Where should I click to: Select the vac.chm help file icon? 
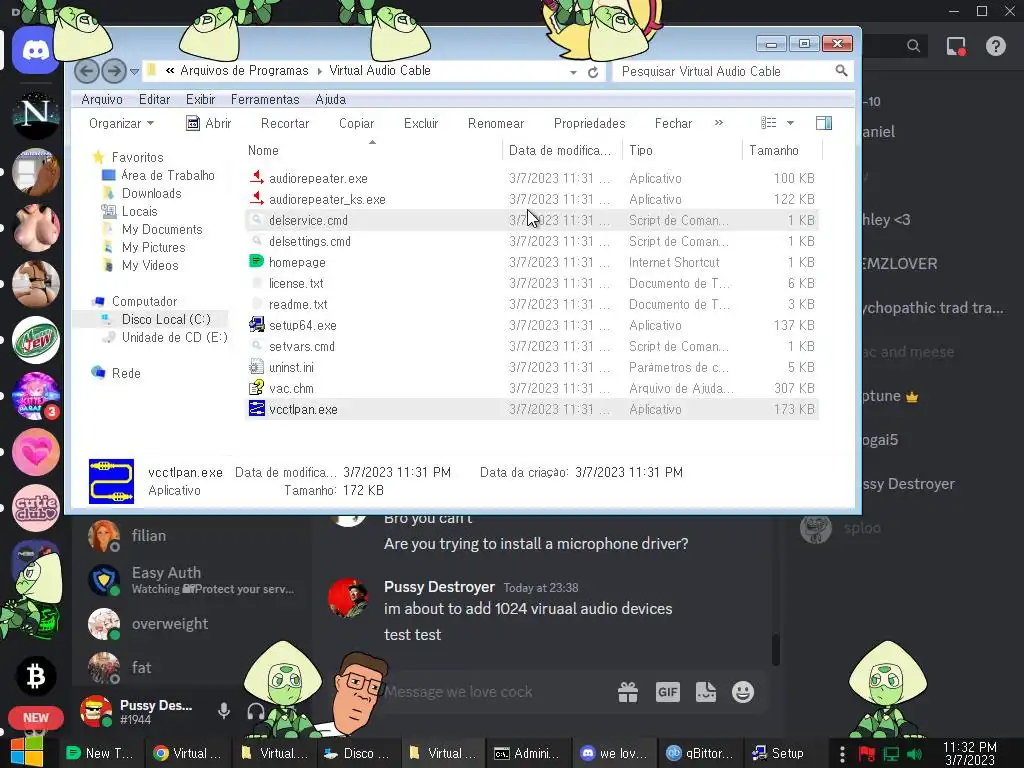[x=257, y=387]
